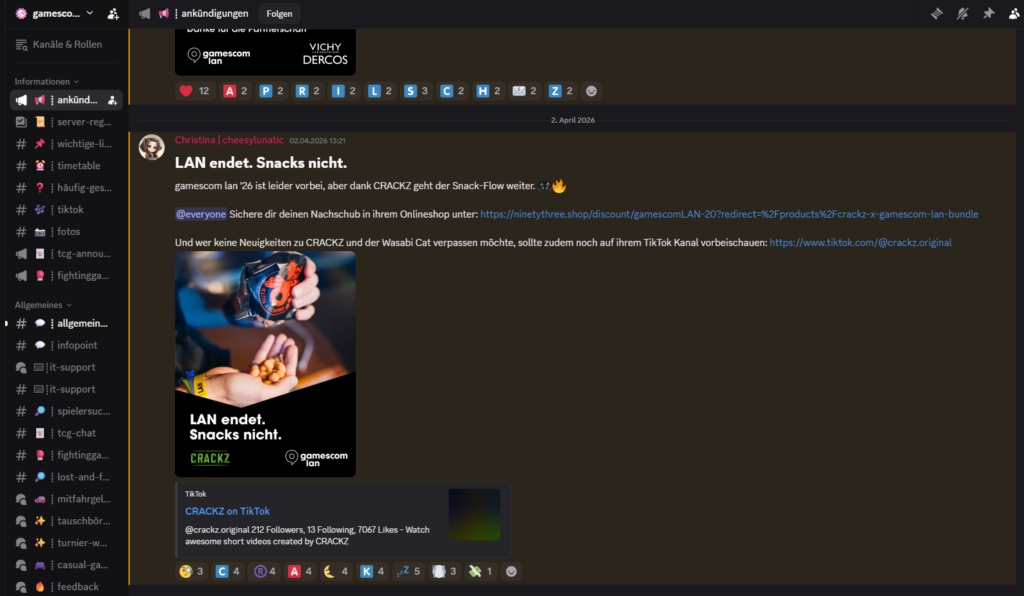Open the fotos channel

(x=66, y=232)
